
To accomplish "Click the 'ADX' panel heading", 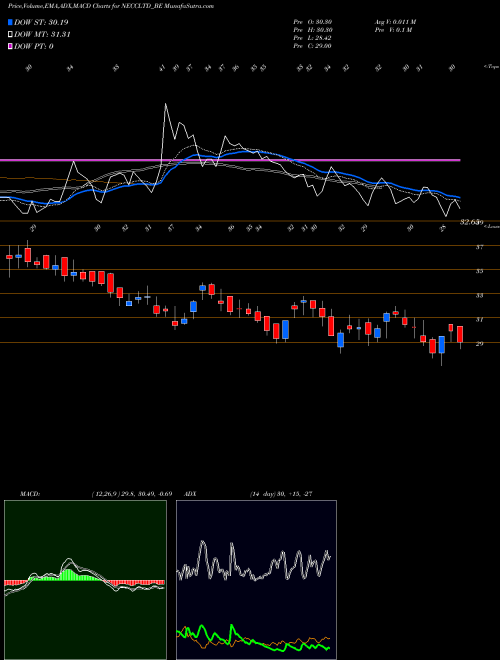I will tap(190, 494).
